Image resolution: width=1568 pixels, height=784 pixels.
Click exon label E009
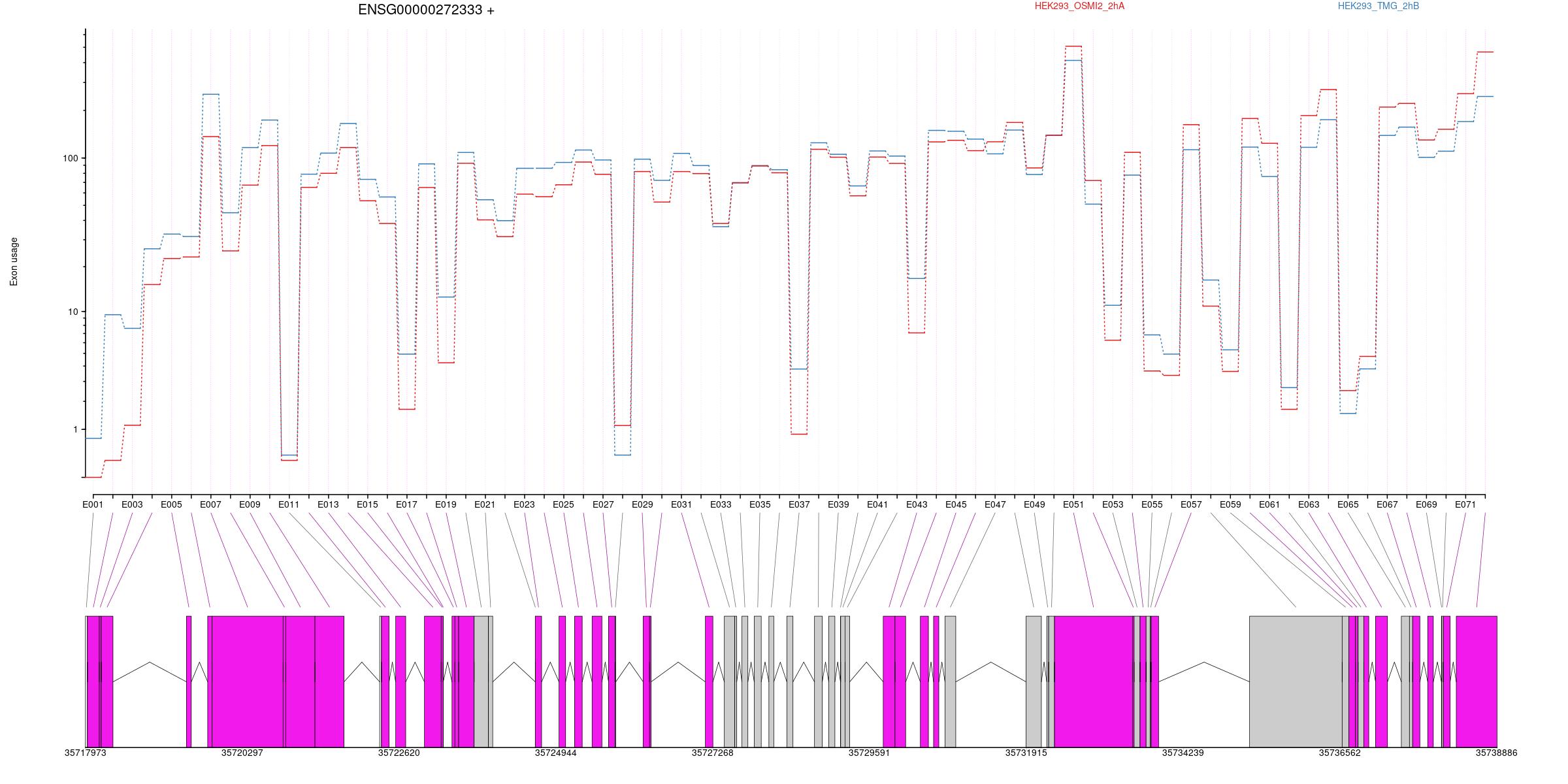point(250,504)
